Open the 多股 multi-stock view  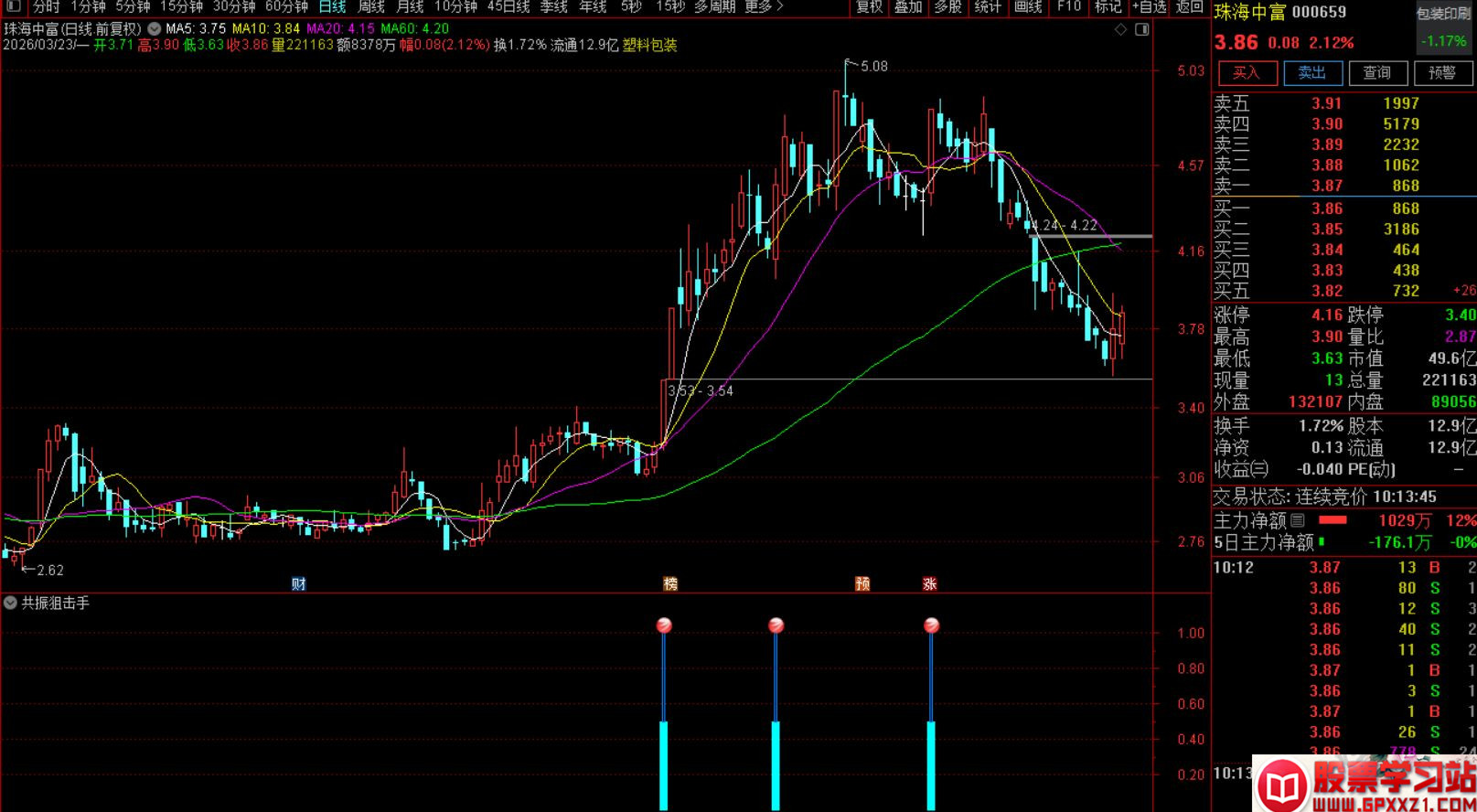(947, 6)
